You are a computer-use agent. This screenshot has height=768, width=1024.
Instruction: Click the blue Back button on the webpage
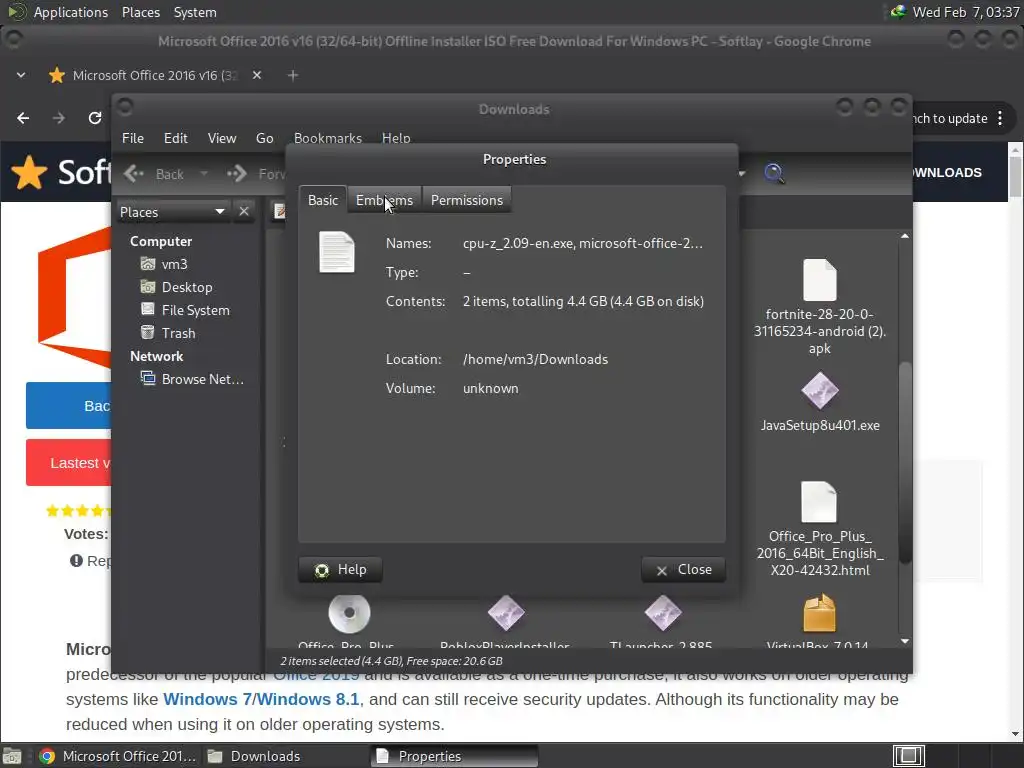pyautogui.click(x=69, y=406)
